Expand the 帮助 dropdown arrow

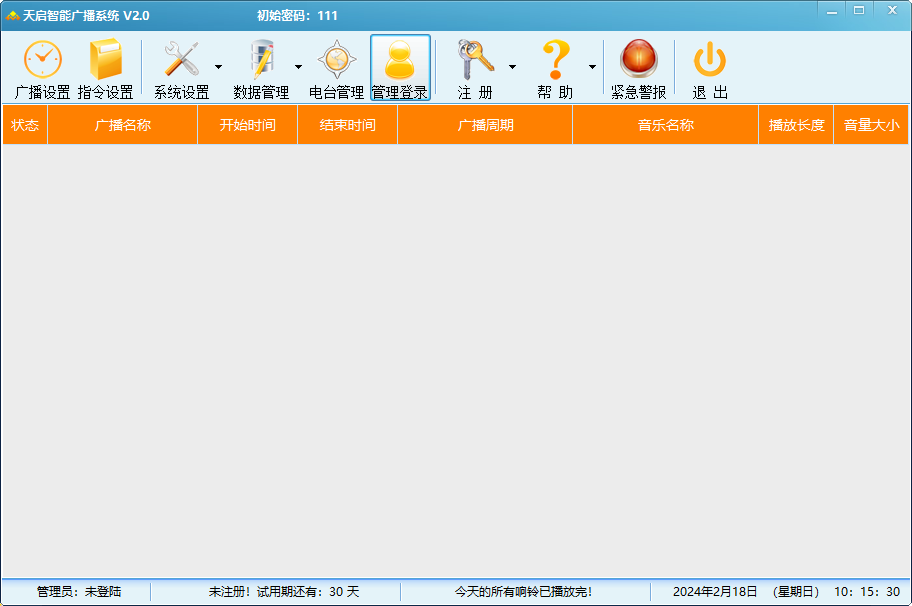592,67
